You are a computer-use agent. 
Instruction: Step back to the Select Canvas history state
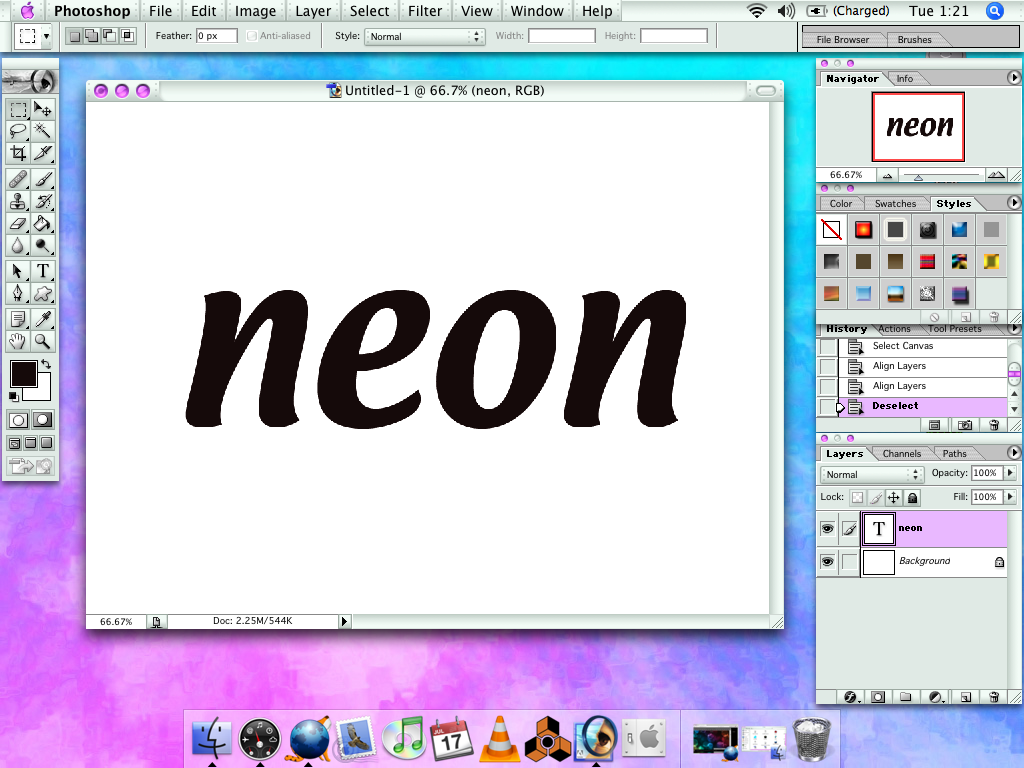902,346
